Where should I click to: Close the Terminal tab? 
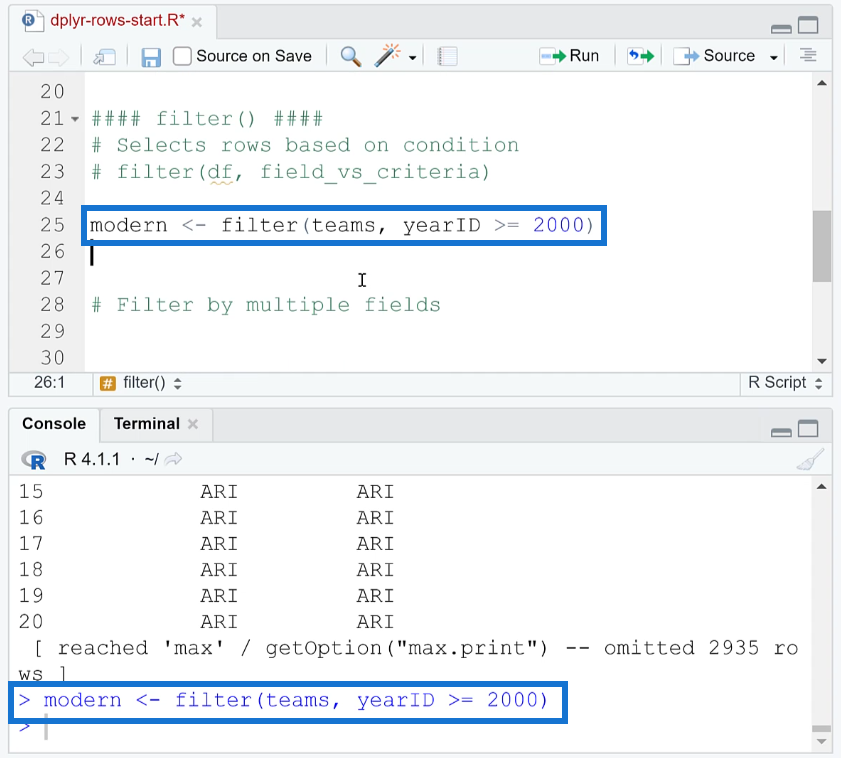[193, 424]
